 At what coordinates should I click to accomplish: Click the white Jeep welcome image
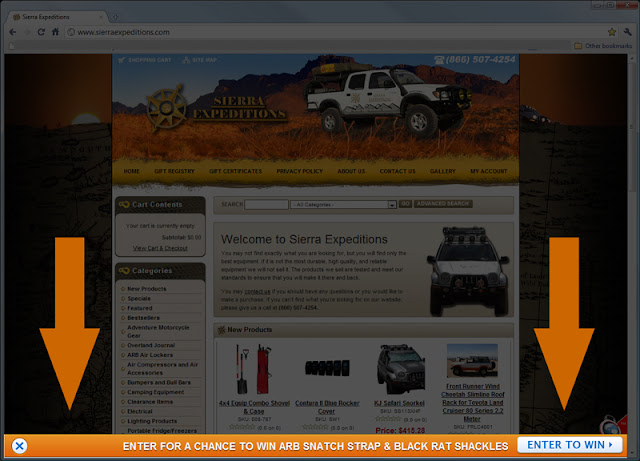(x=468, y=271)
